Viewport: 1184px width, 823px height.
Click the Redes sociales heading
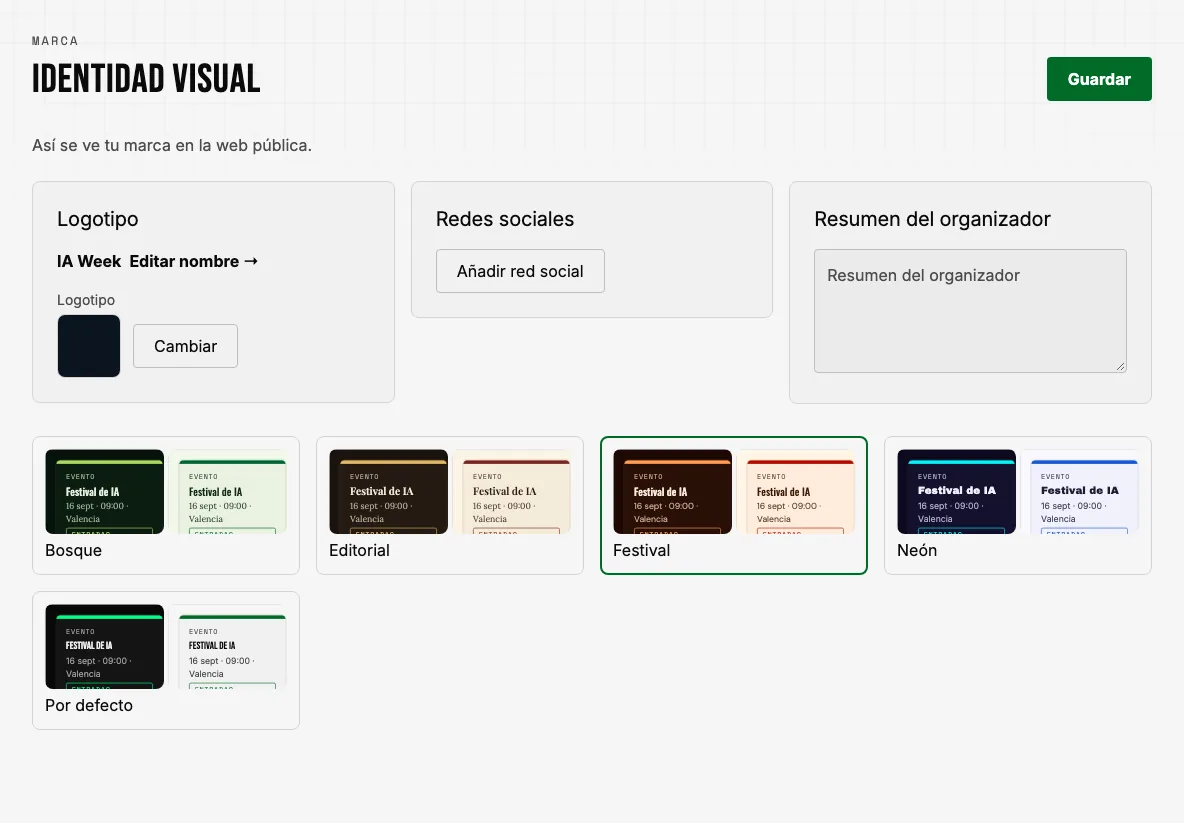click(x=505, y=219)
